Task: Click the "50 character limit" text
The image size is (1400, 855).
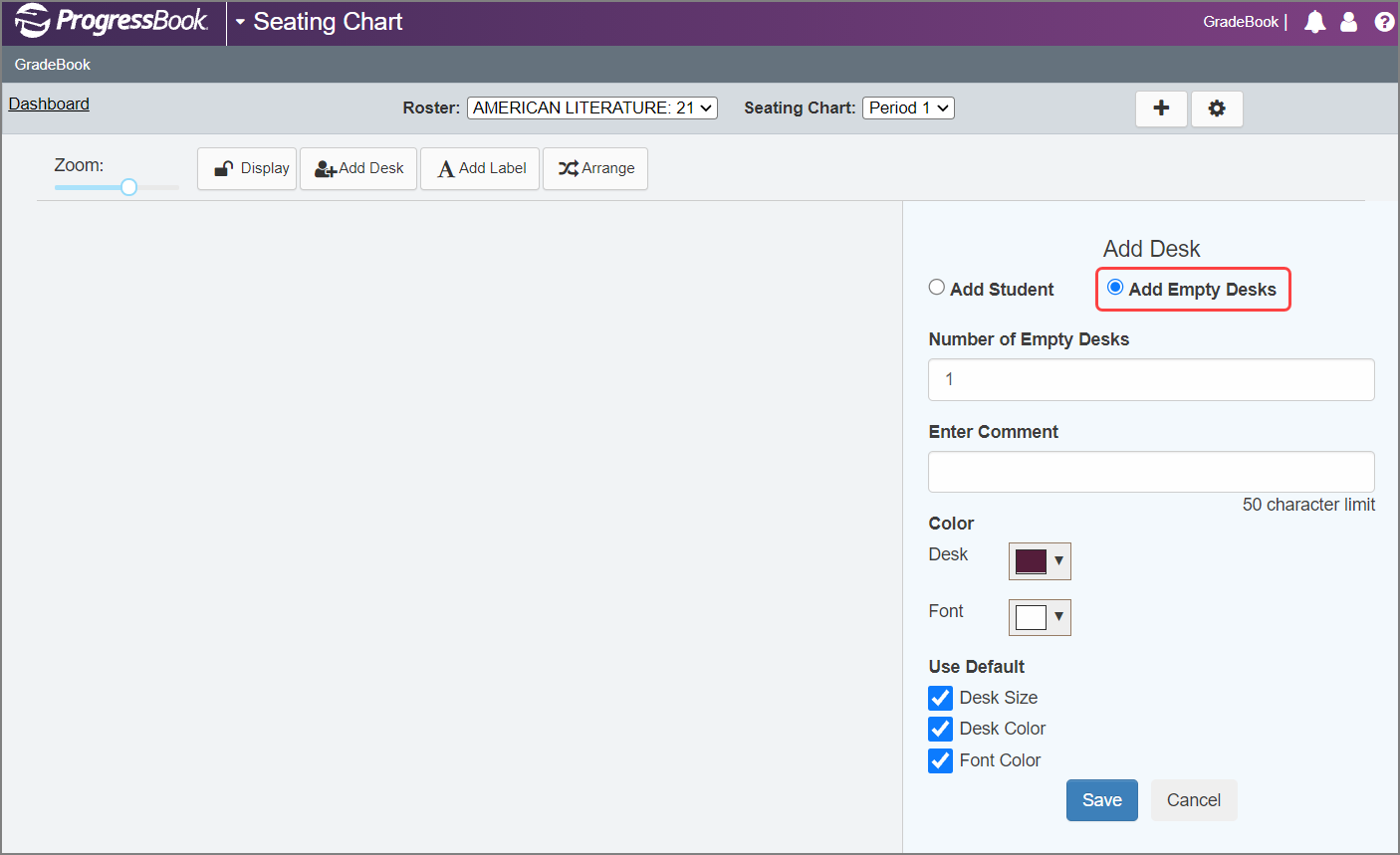Action: (x=1308, y=505)
